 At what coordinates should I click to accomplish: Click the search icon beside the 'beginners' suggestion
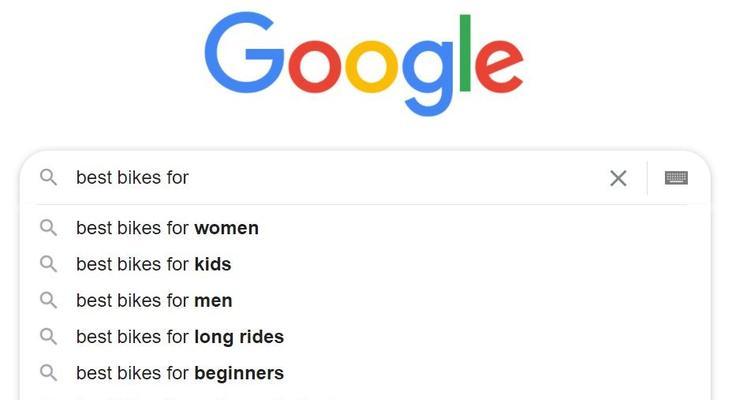(48, 373)
